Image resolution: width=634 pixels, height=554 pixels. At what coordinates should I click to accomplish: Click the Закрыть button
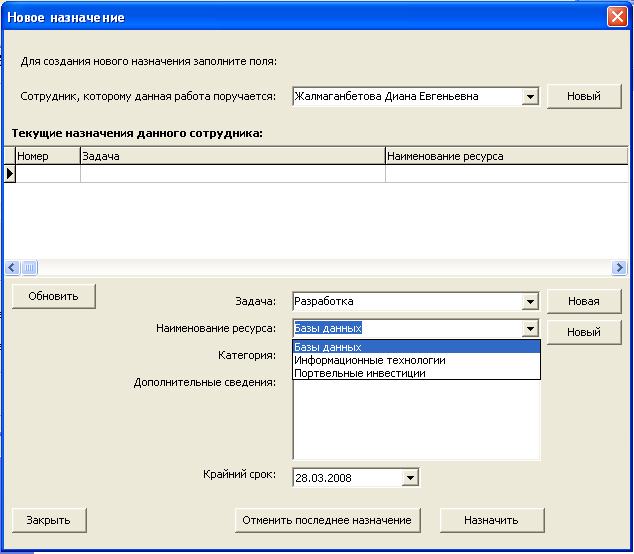coord(49,520)
